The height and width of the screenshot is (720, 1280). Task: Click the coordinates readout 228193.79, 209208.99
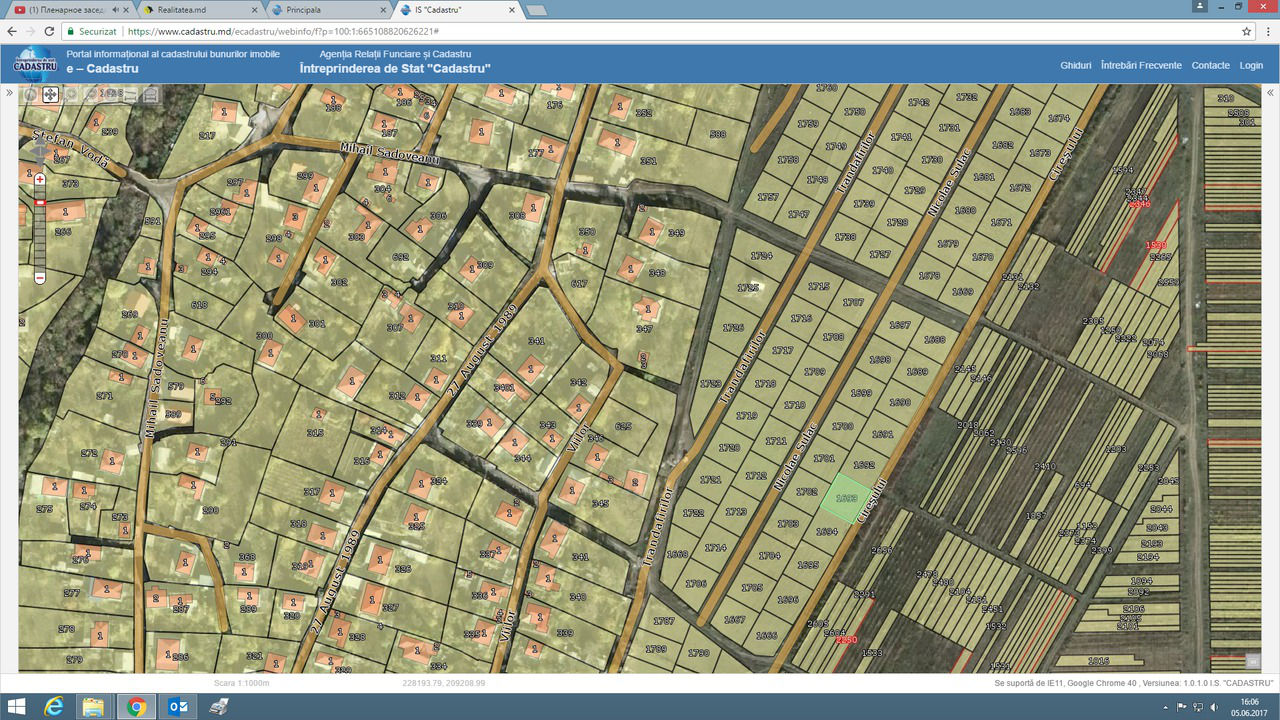click(x=444, y=683)
